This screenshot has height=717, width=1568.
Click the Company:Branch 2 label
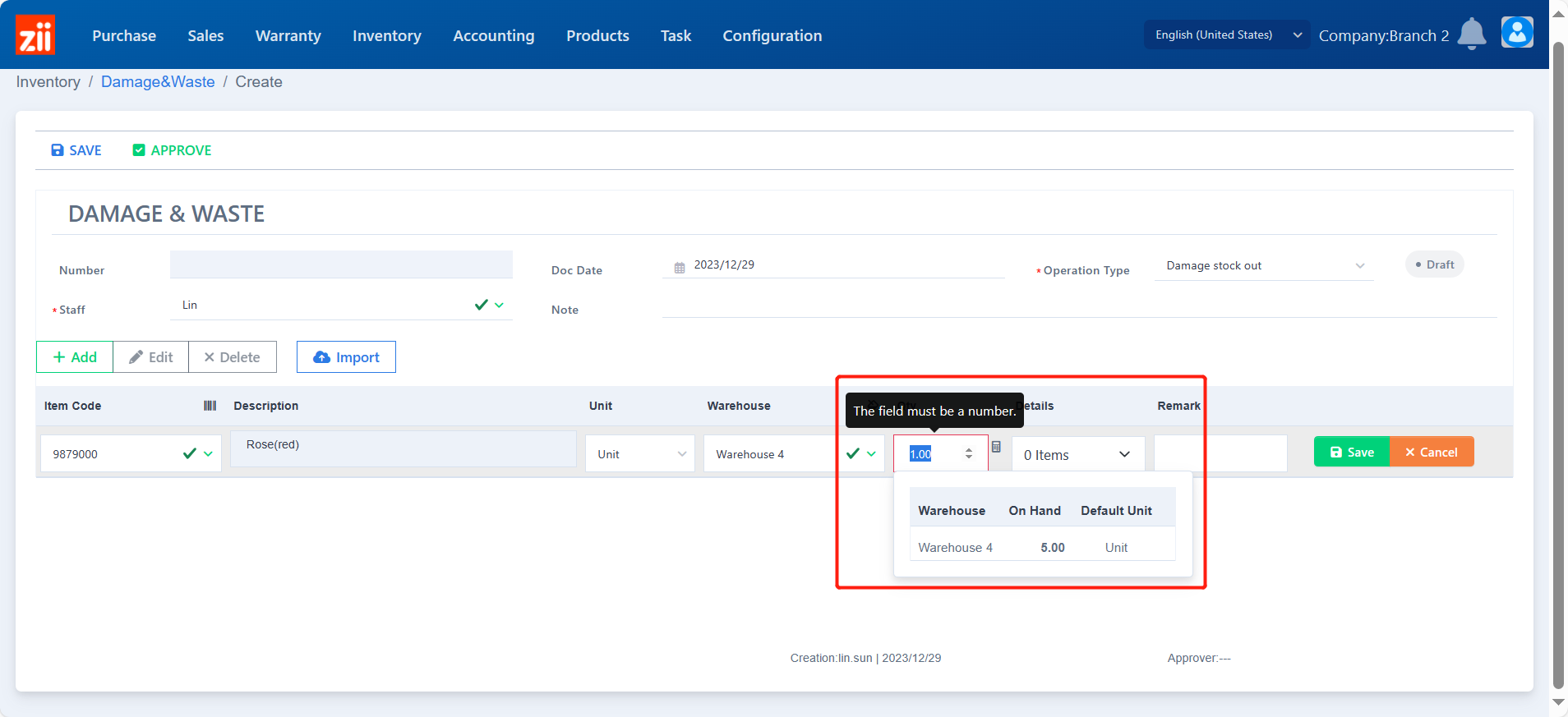click(1384, 35)
